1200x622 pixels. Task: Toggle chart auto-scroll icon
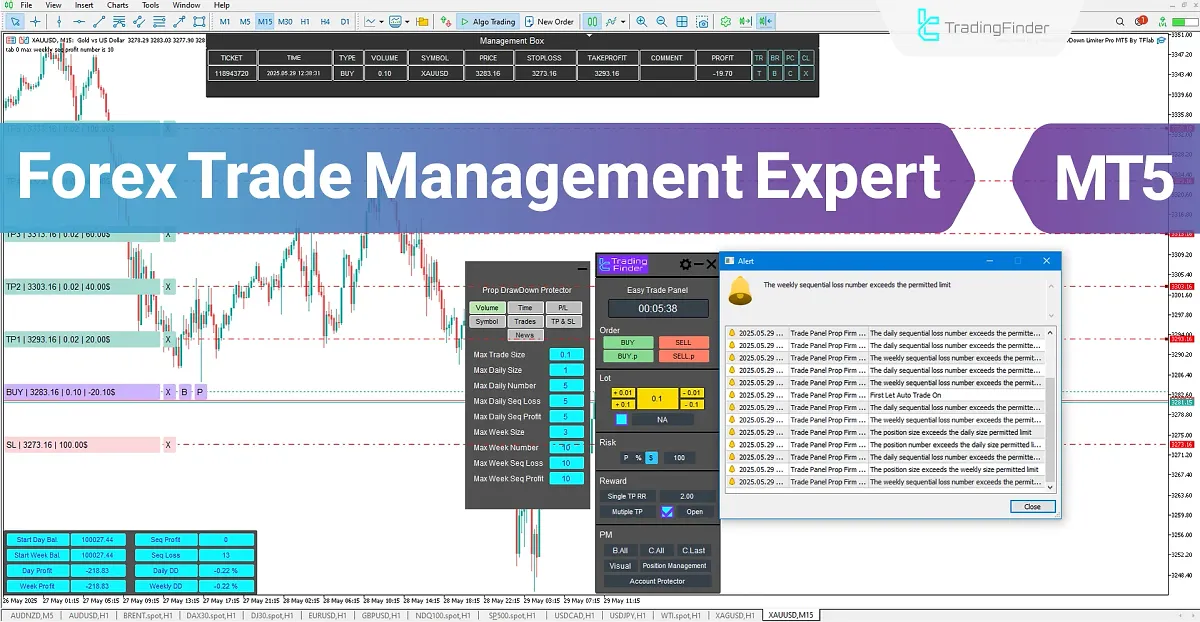point(745,21)
